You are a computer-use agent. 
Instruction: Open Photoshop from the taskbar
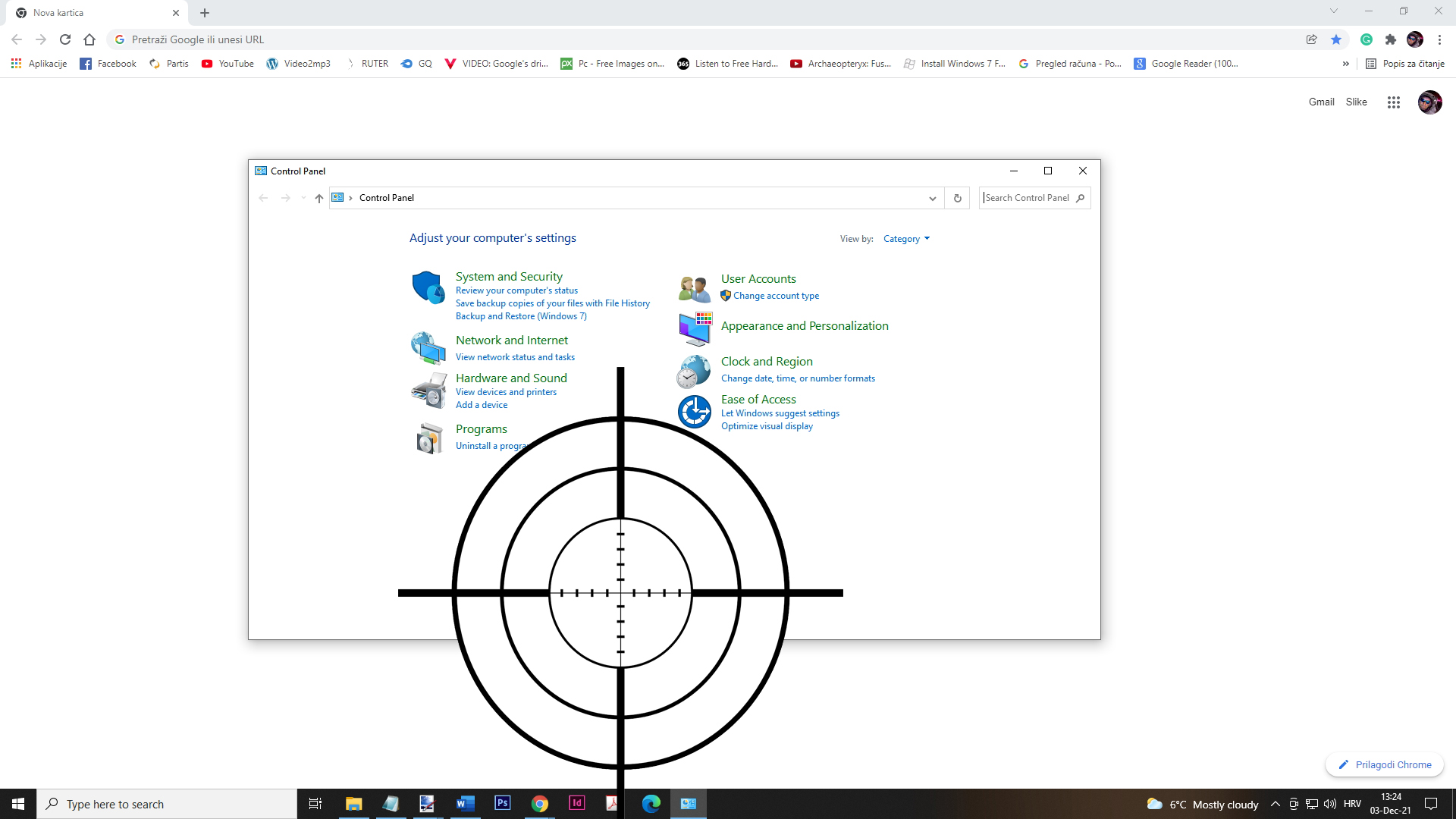(x=502, y=803)
